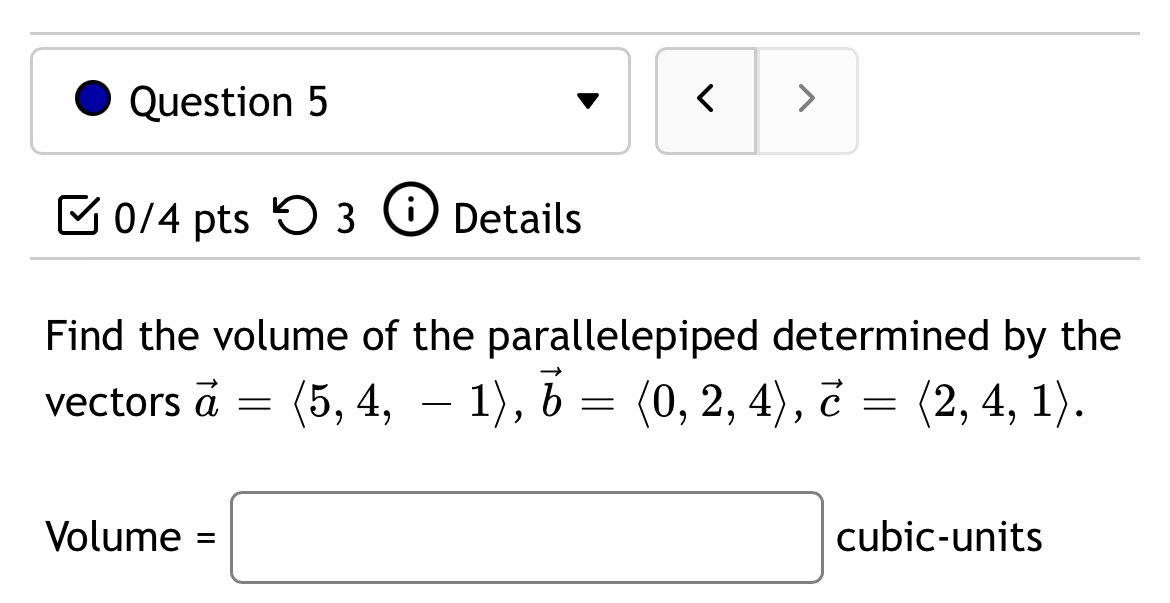Click the attempts remaining counter showing 3
This screenshot has height=603, width=1170.
point(348,218)
